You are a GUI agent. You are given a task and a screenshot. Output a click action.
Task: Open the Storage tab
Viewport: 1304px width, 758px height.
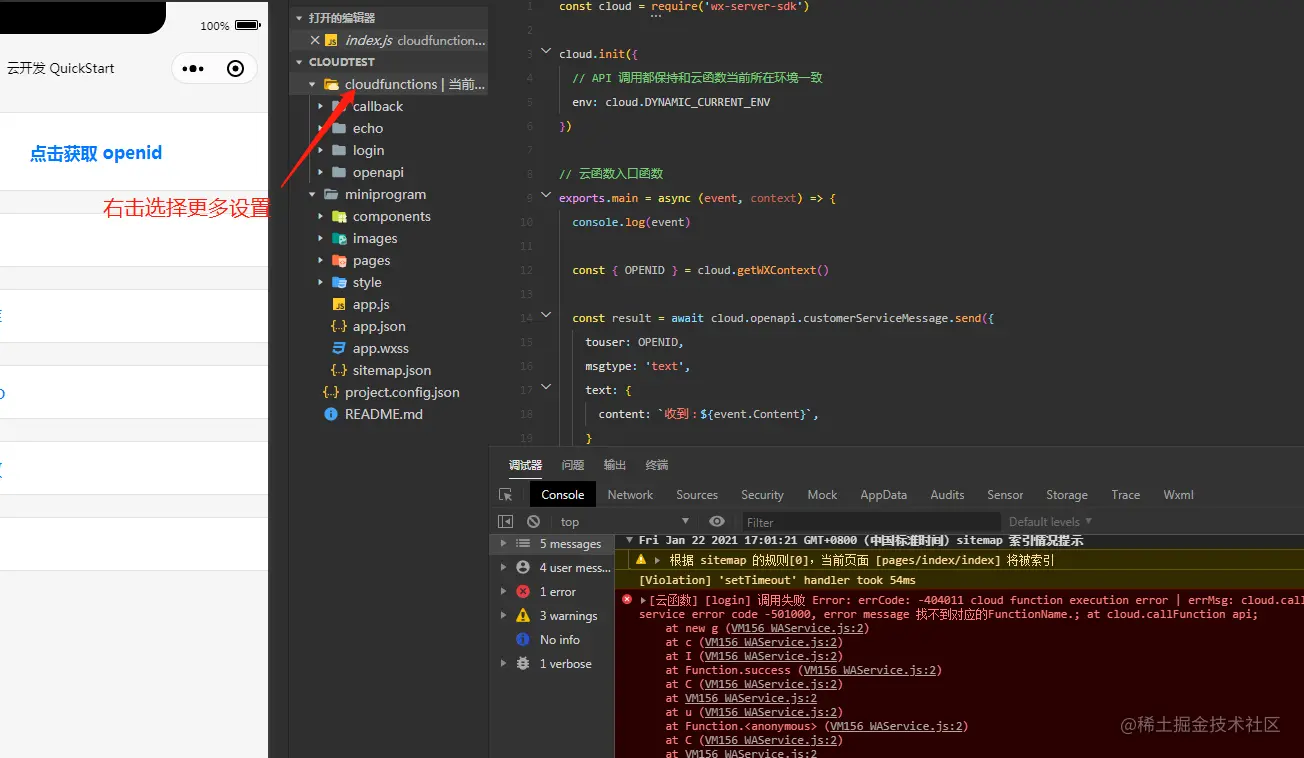pyautogui.click(x=1067, y=495)
